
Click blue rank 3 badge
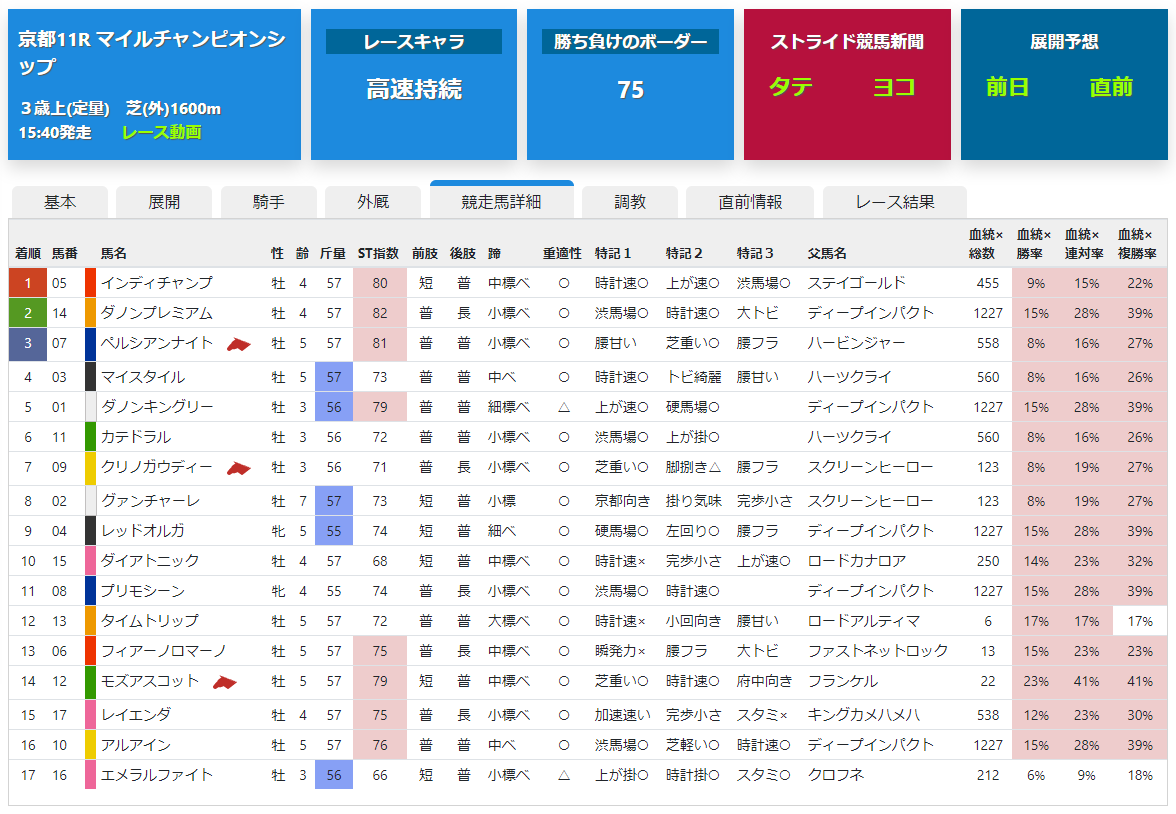[x=28, y=343]
